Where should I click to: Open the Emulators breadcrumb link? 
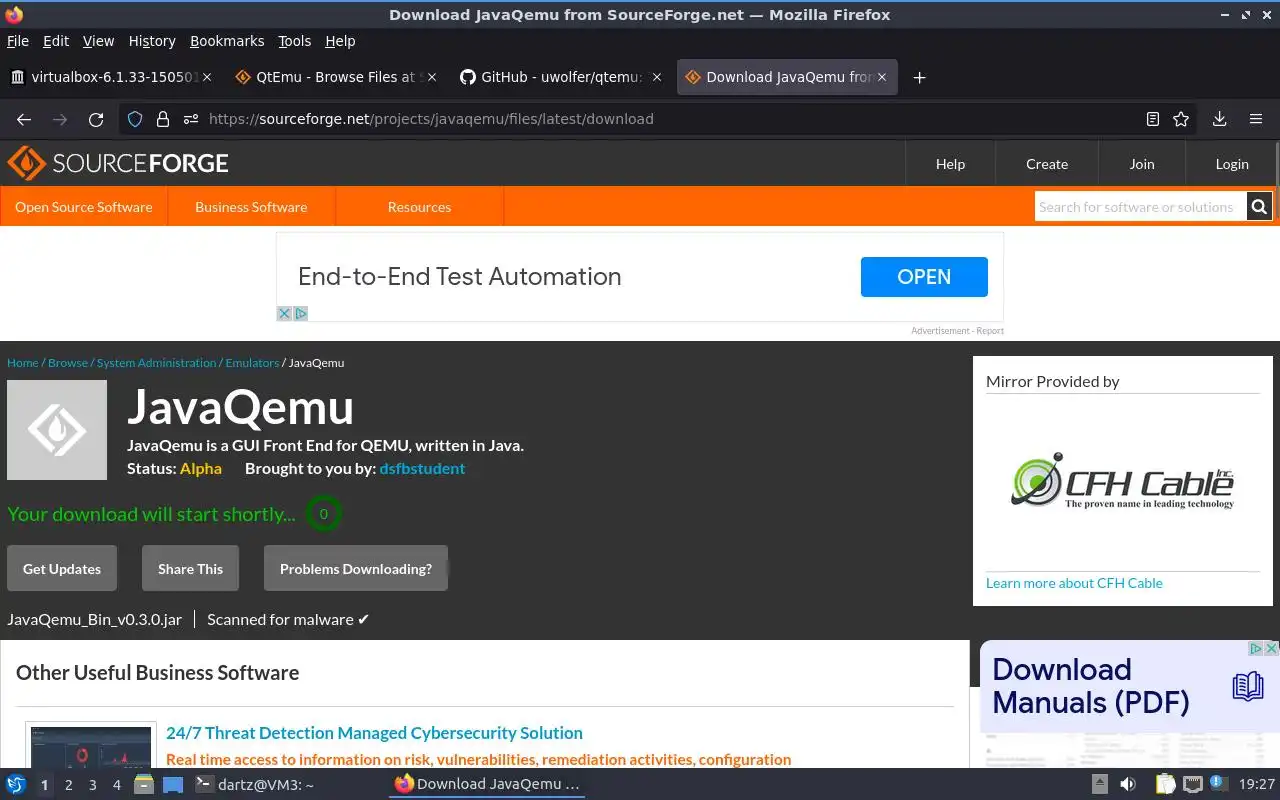pos(252,363)
